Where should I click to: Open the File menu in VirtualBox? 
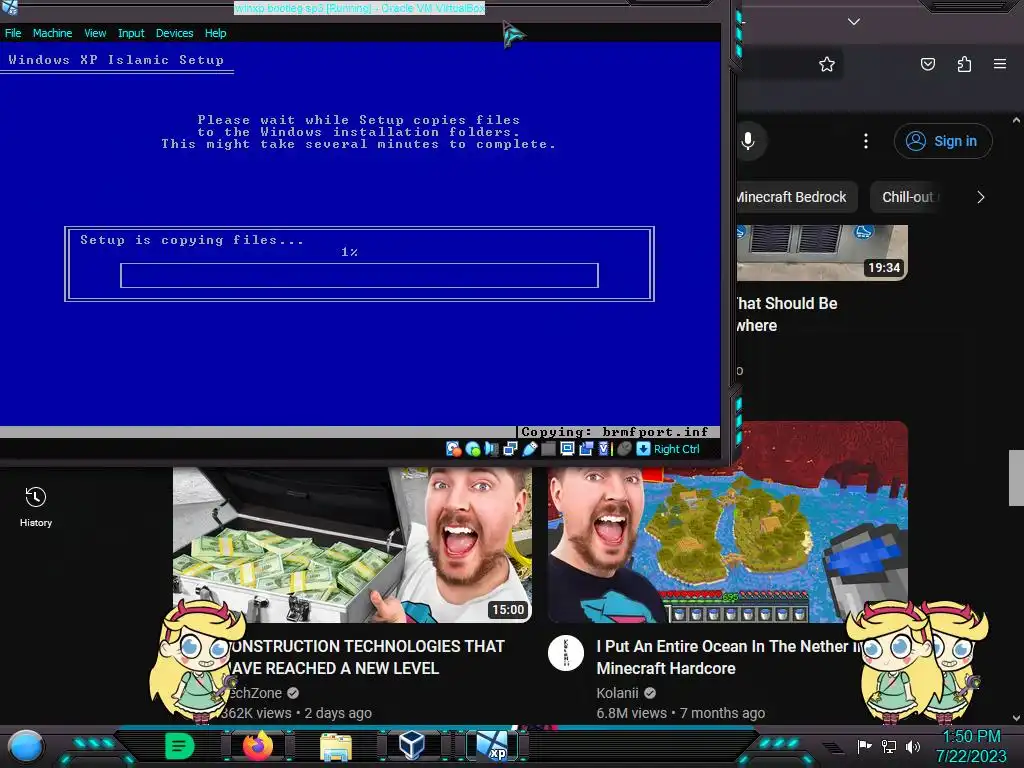(x=13, y=33)
